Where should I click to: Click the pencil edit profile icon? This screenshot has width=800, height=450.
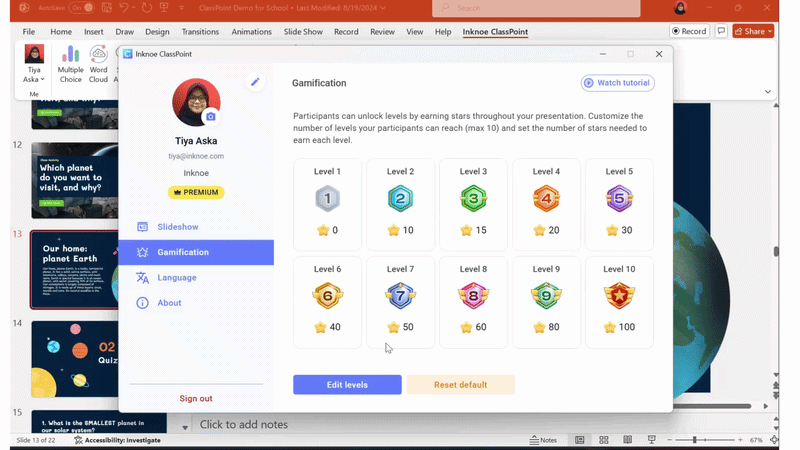(255, 82)
